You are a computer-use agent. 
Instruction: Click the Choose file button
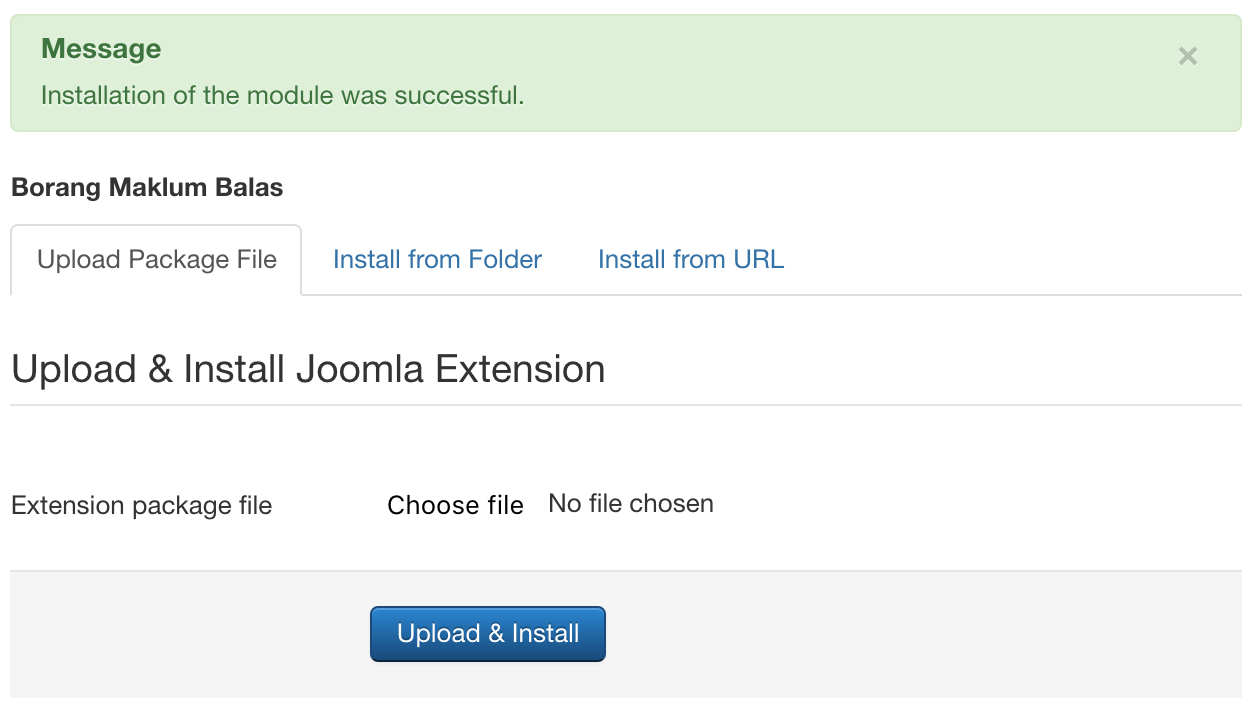[x=455, y=505]
